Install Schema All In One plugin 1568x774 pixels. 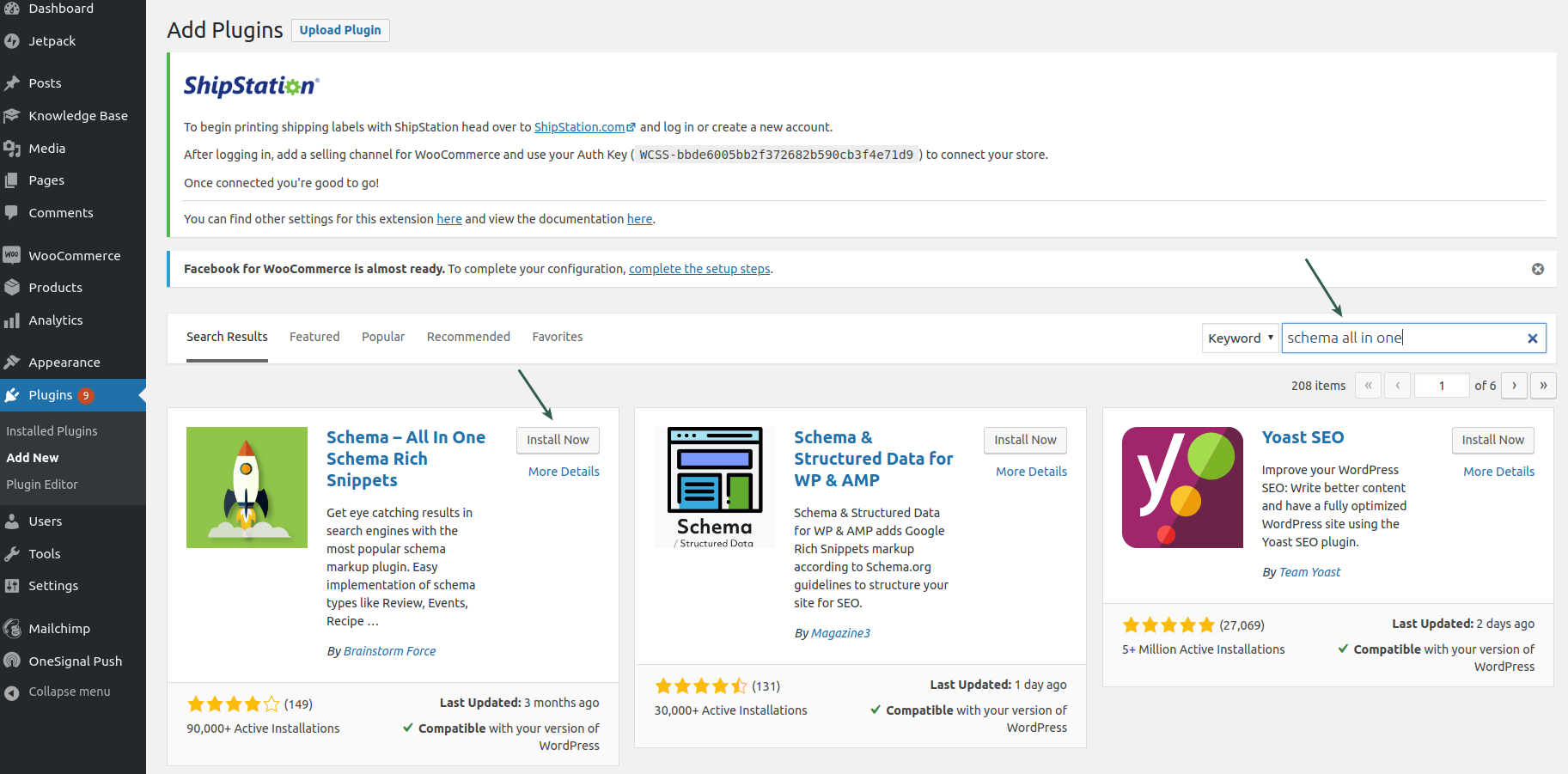(x=558, y=440)
